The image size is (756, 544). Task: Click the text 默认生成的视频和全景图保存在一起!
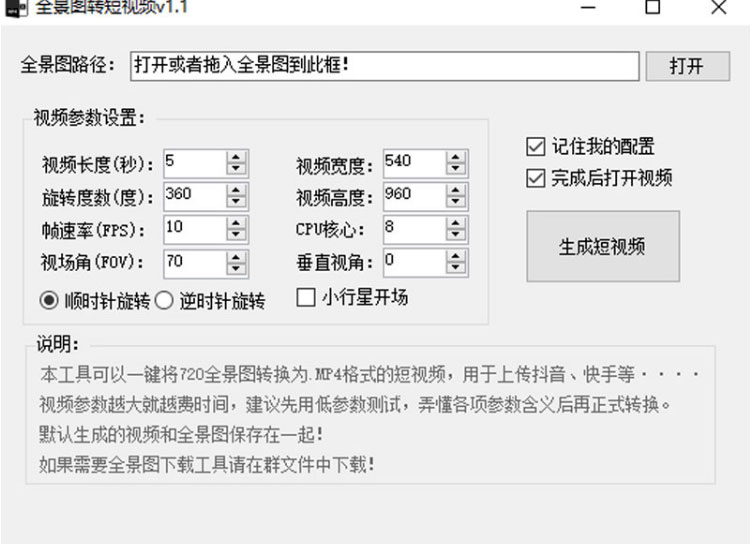(x=180, y=435)
